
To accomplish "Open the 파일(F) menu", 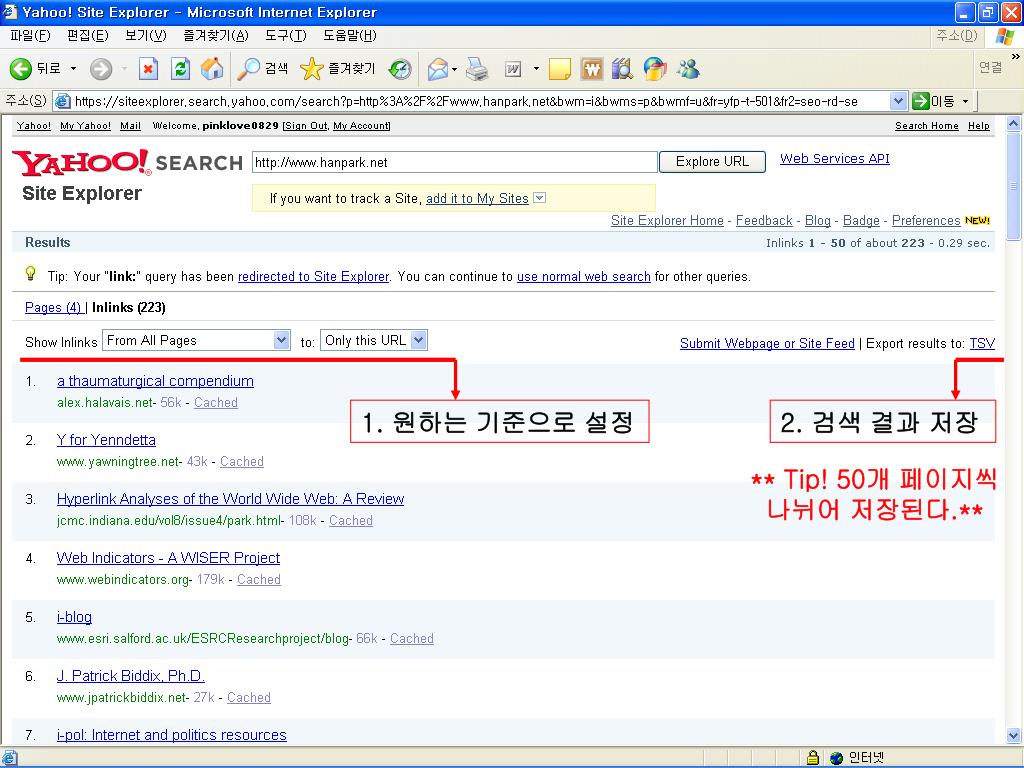I will (x=30, y=35).
